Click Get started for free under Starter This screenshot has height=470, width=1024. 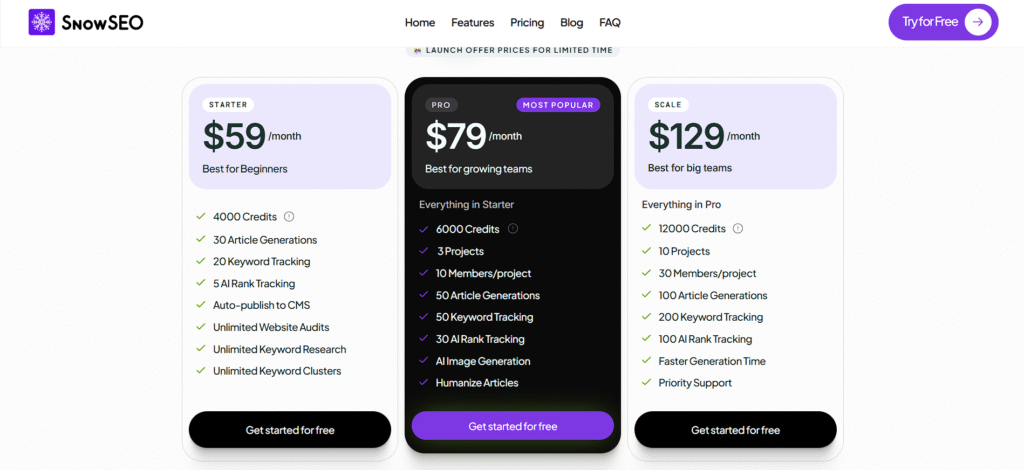pyautogui.click(x=290, y=430)
